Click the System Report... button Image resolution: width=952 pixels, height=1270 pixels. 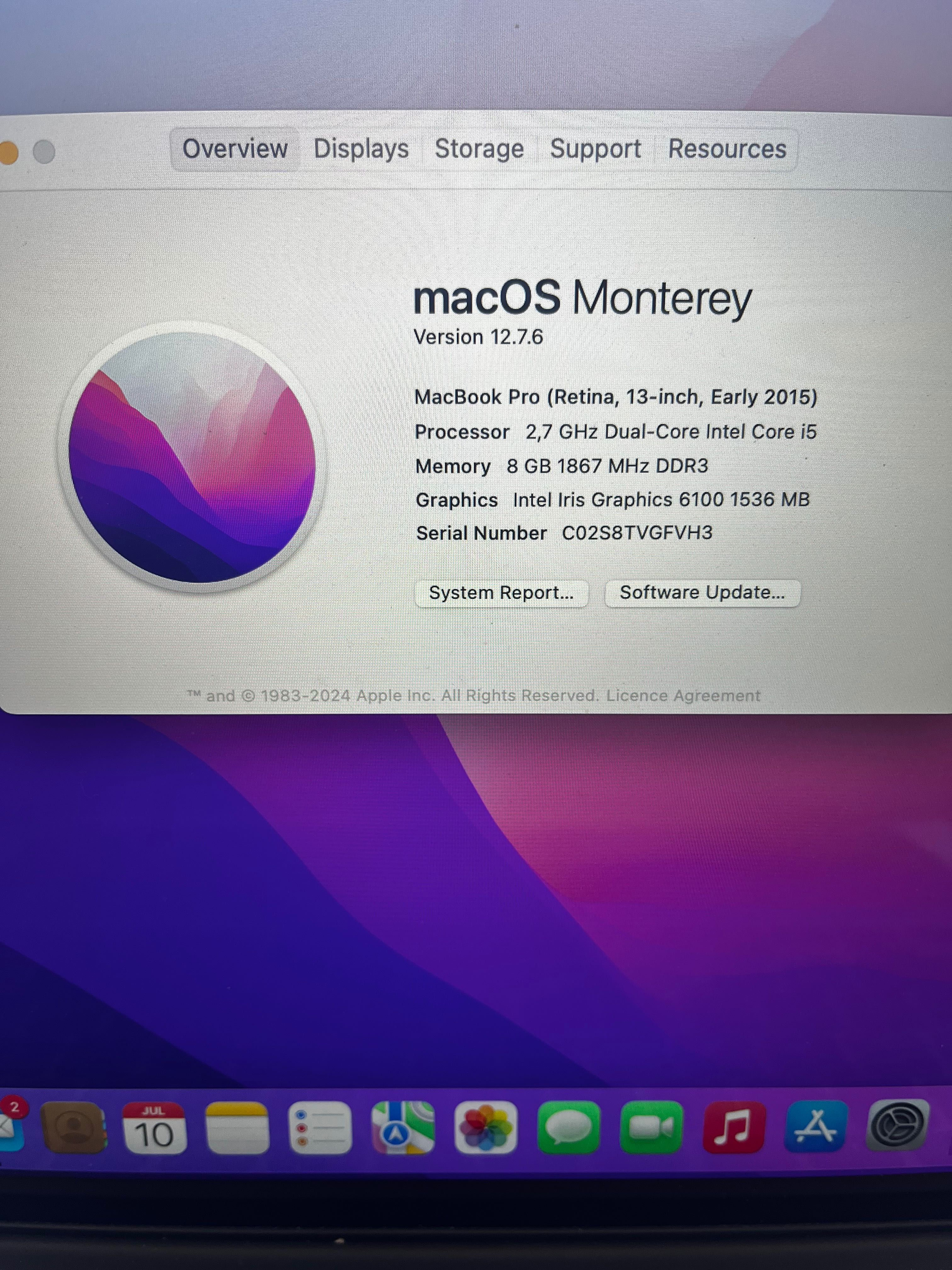501,593
